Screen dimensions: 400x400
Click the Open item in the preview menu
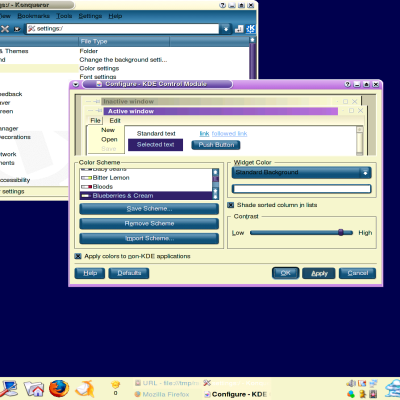point(109,140)
